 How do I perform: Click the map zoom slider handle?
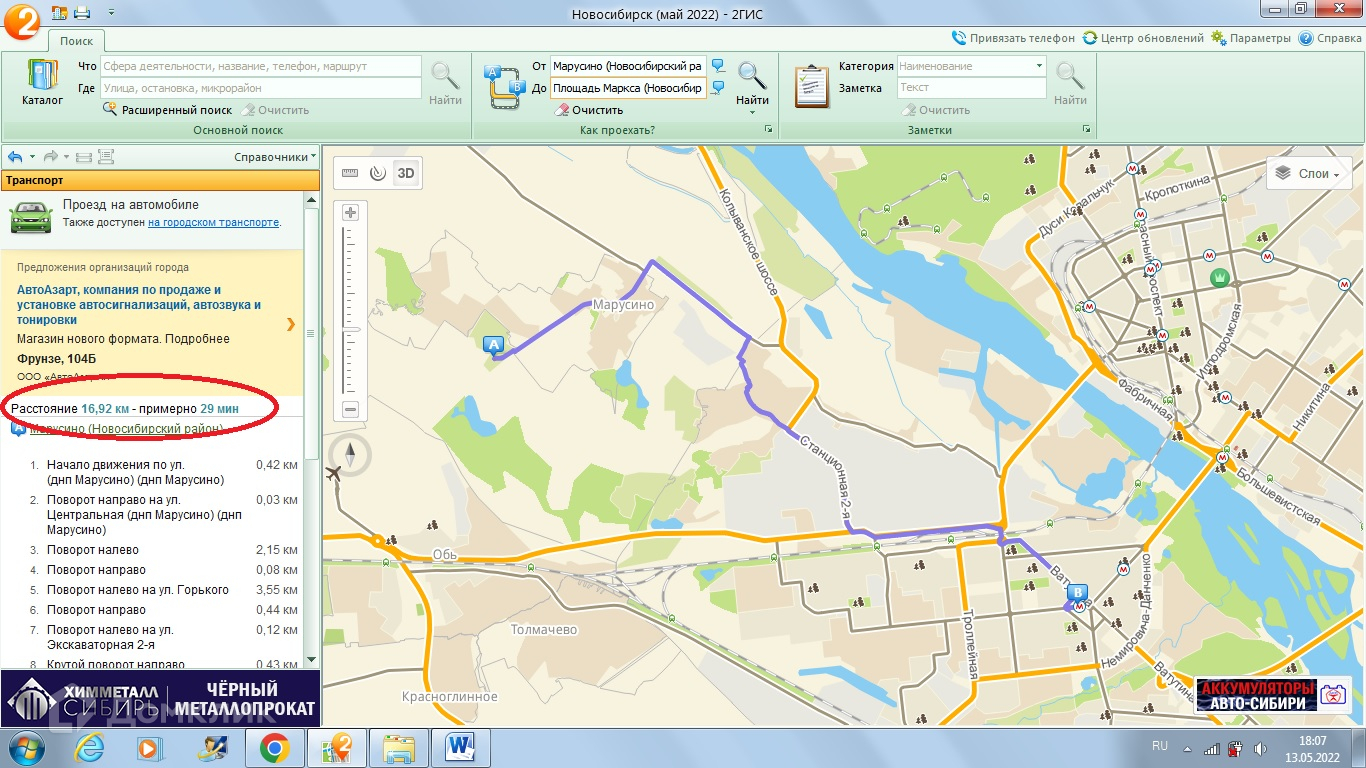[350, 328]
